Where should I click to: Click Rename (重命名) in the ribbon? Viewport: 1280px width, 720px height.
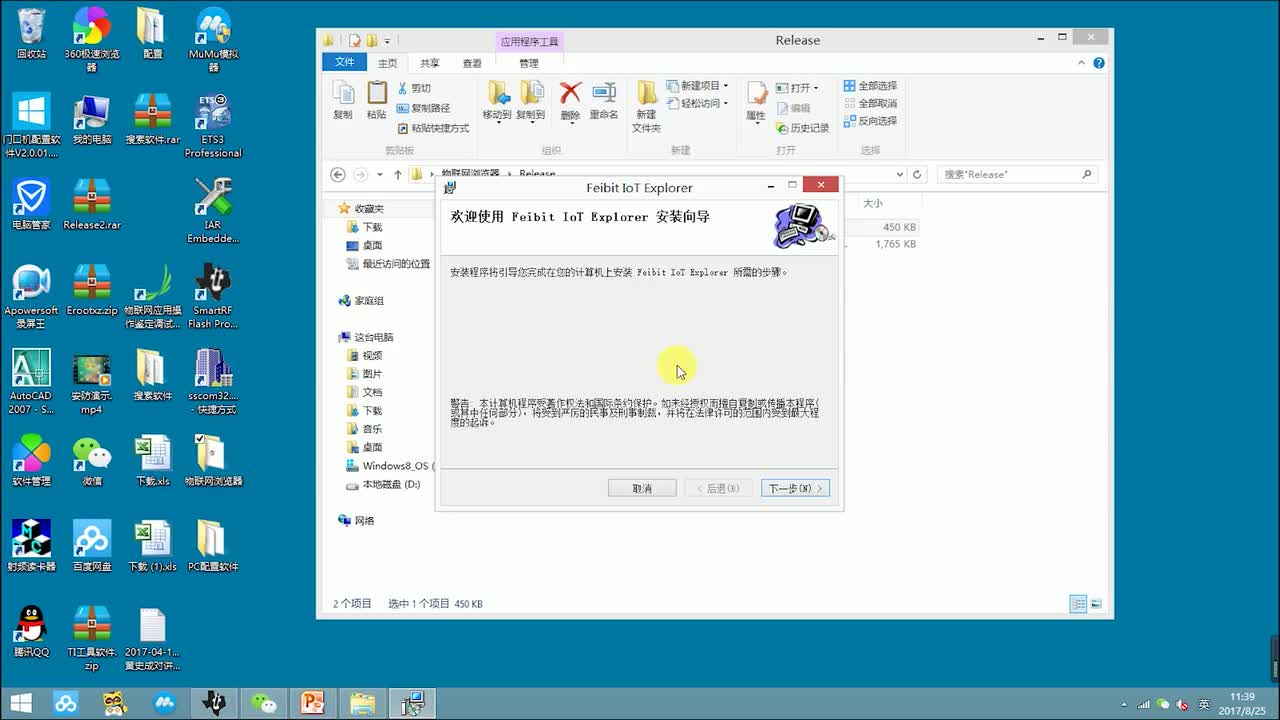tap(604, 100)
